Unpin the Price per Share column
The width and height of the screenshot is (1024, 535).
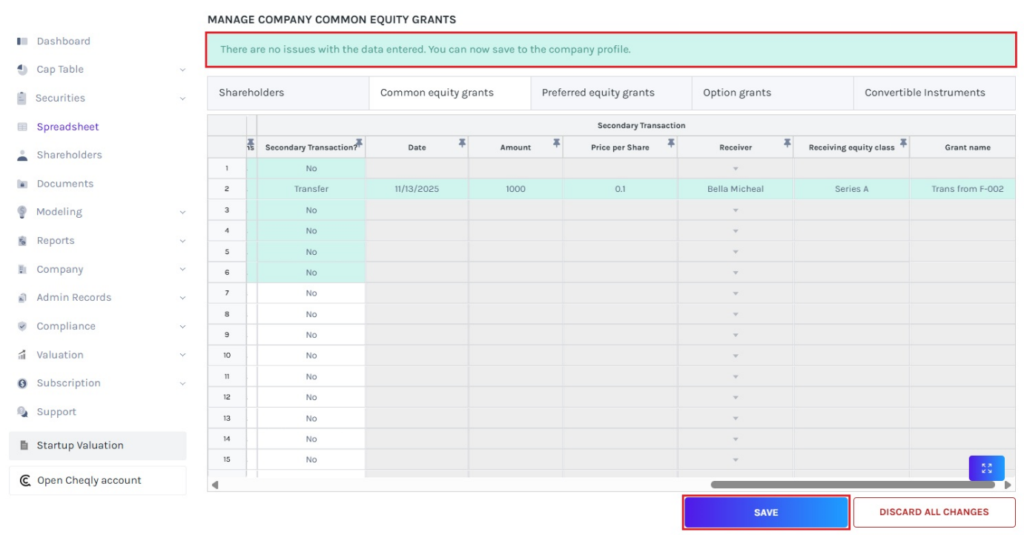pos(669,144)
